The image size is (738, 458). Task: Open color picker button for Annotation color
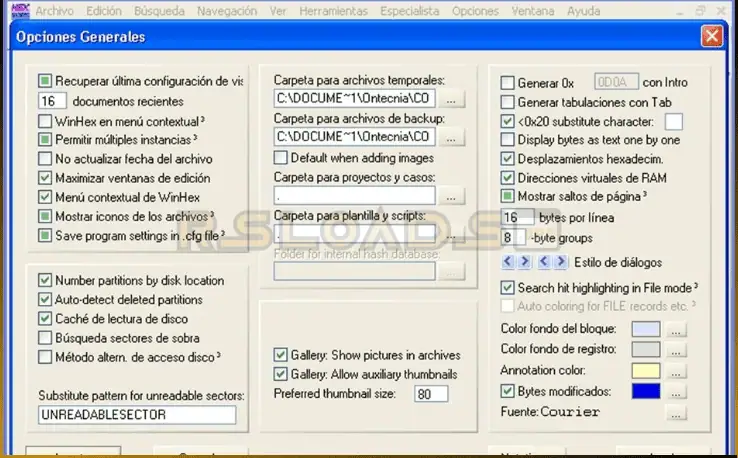coord(677,370)
